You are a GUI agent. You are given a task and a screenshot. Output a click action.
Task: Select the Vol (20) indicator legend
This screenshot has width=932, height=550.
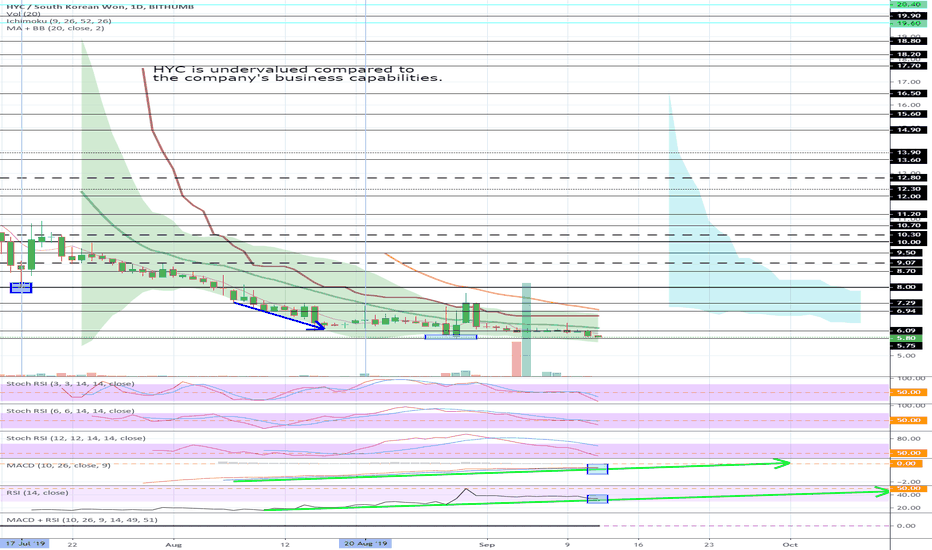pos(24,14)
